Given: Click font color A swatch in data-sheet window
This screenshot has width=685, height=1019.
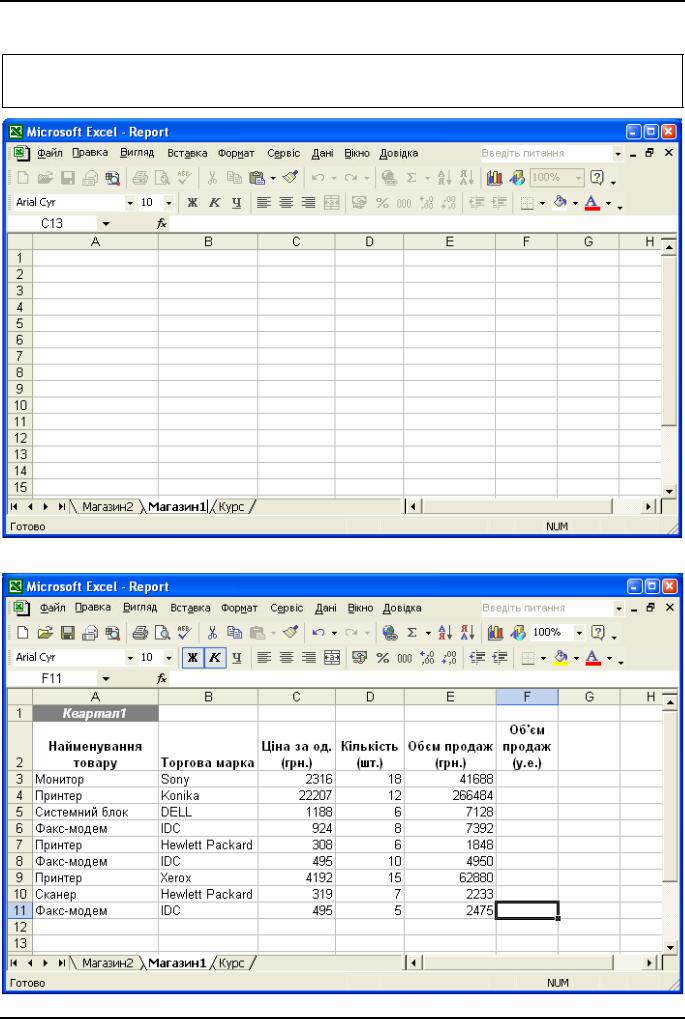Looking at the screenshot, I should pyautogui.click(x=592, y=658).
